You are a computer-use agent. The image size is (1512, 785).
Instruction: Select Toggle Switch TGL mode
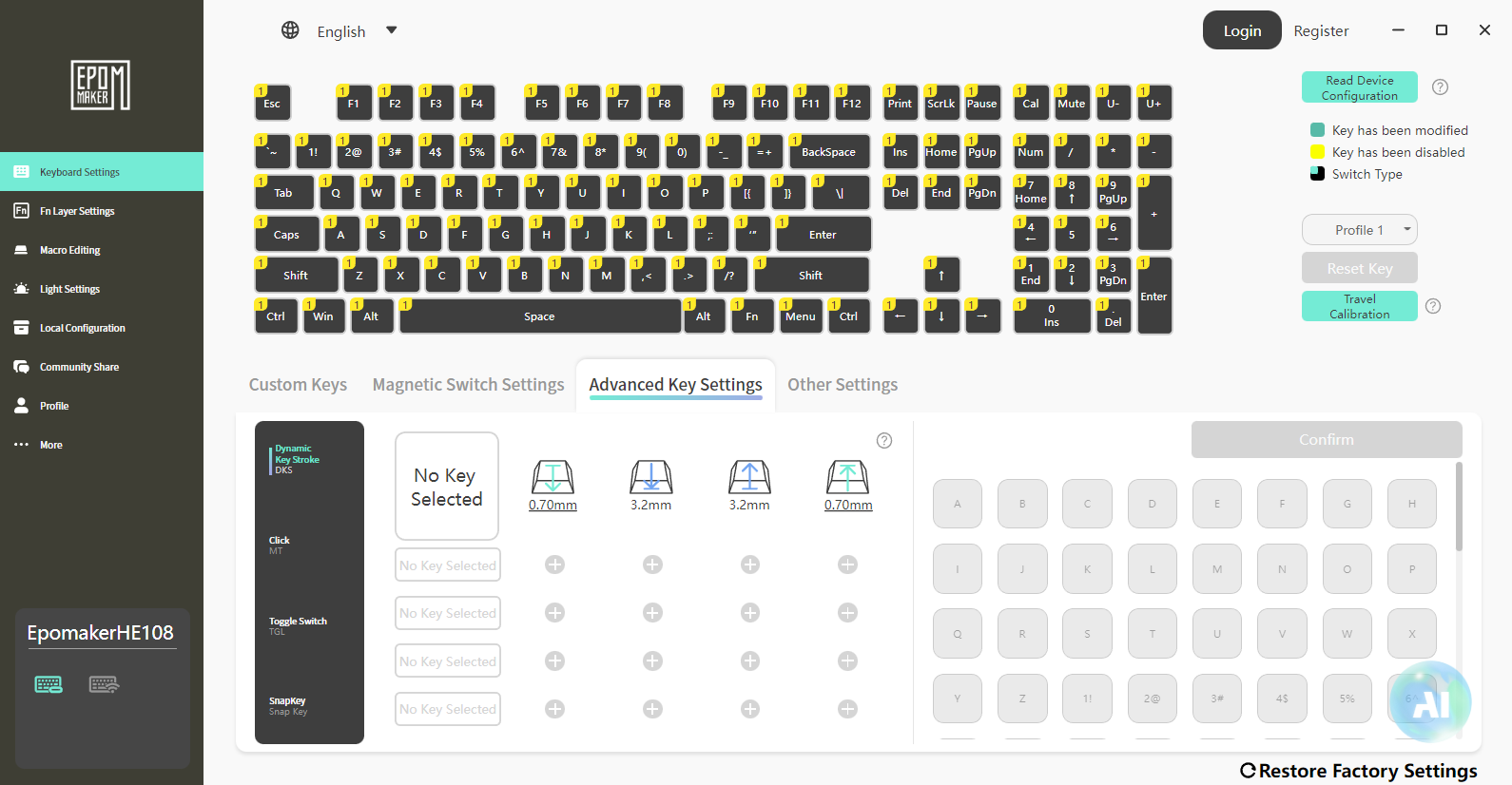coord(298,625)
